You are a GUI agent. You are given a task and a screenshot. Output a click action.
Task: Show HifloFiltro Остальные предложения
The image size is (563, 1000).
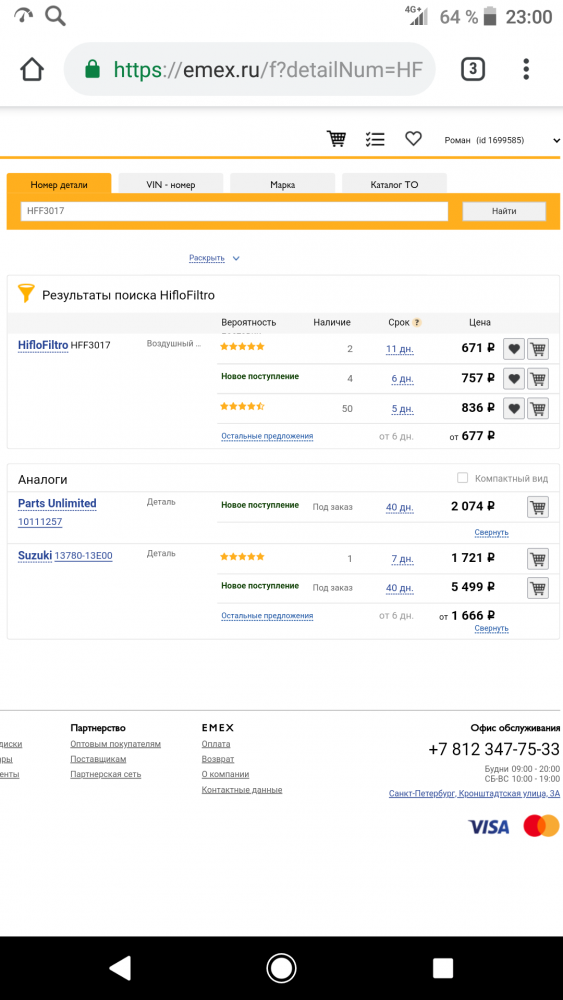coord(267,436)
